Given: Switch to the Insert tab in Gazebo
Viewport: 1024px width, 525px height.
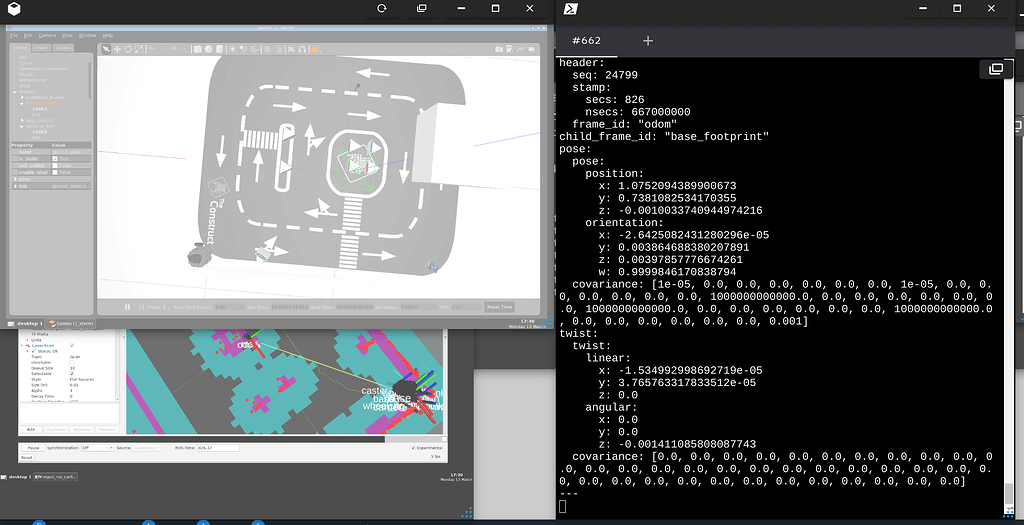Looking at the screenshot, I should click(x=41, y=48).
